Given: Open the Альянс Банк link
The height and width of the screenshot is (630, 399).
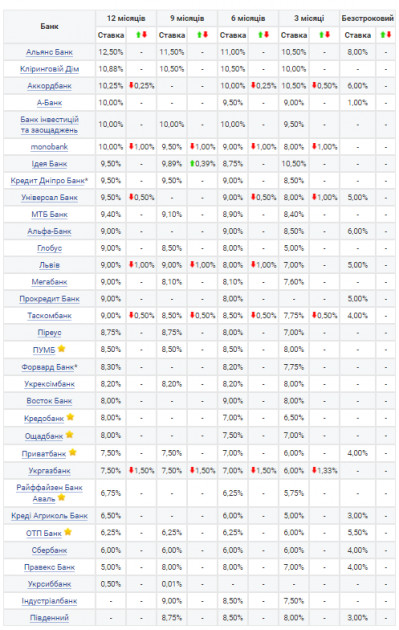Looking at the screenshot, I should [49, 52].
